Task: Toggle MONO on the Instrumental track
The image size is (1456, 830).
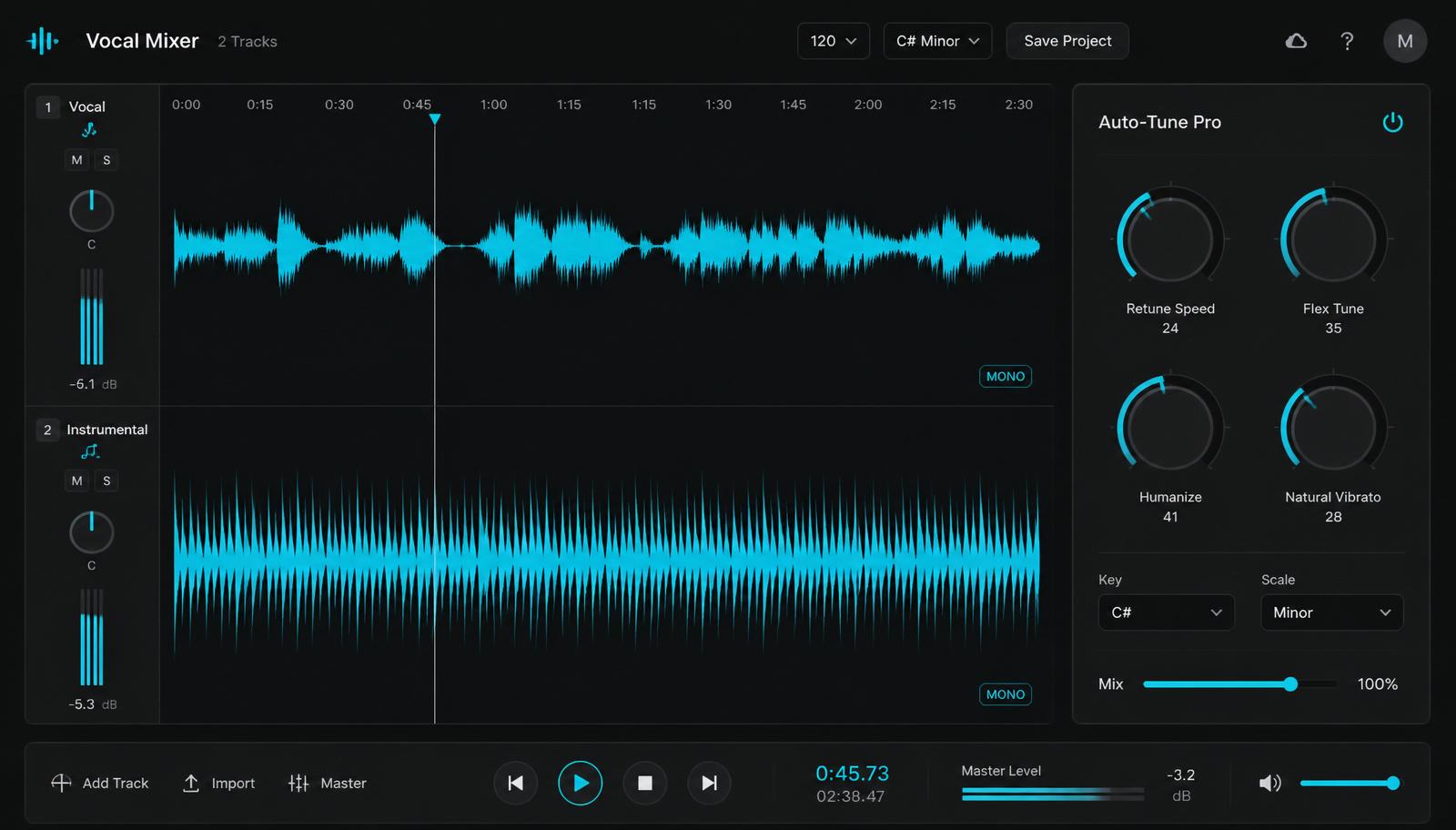Action: (x=1006, y=694)
